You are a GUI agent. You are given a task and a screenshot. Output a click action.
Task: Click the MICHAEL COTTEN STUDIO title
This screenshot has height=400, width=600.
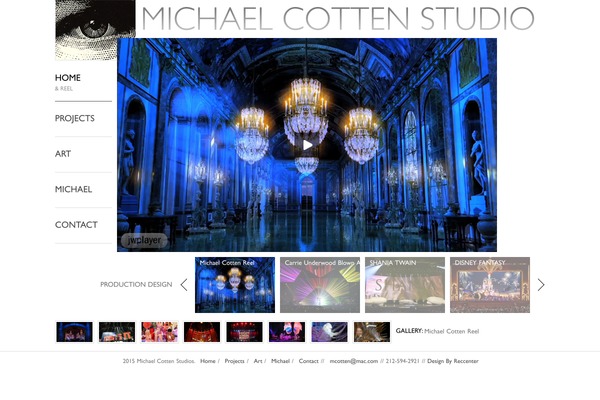tap(338, 18)
